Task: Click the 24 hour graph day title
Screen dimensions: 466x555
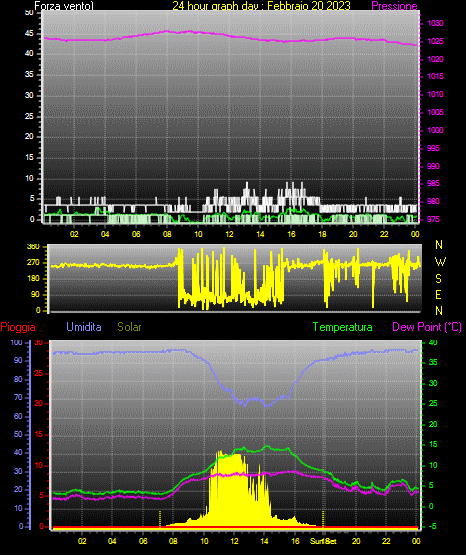Action: click(261, 6)
